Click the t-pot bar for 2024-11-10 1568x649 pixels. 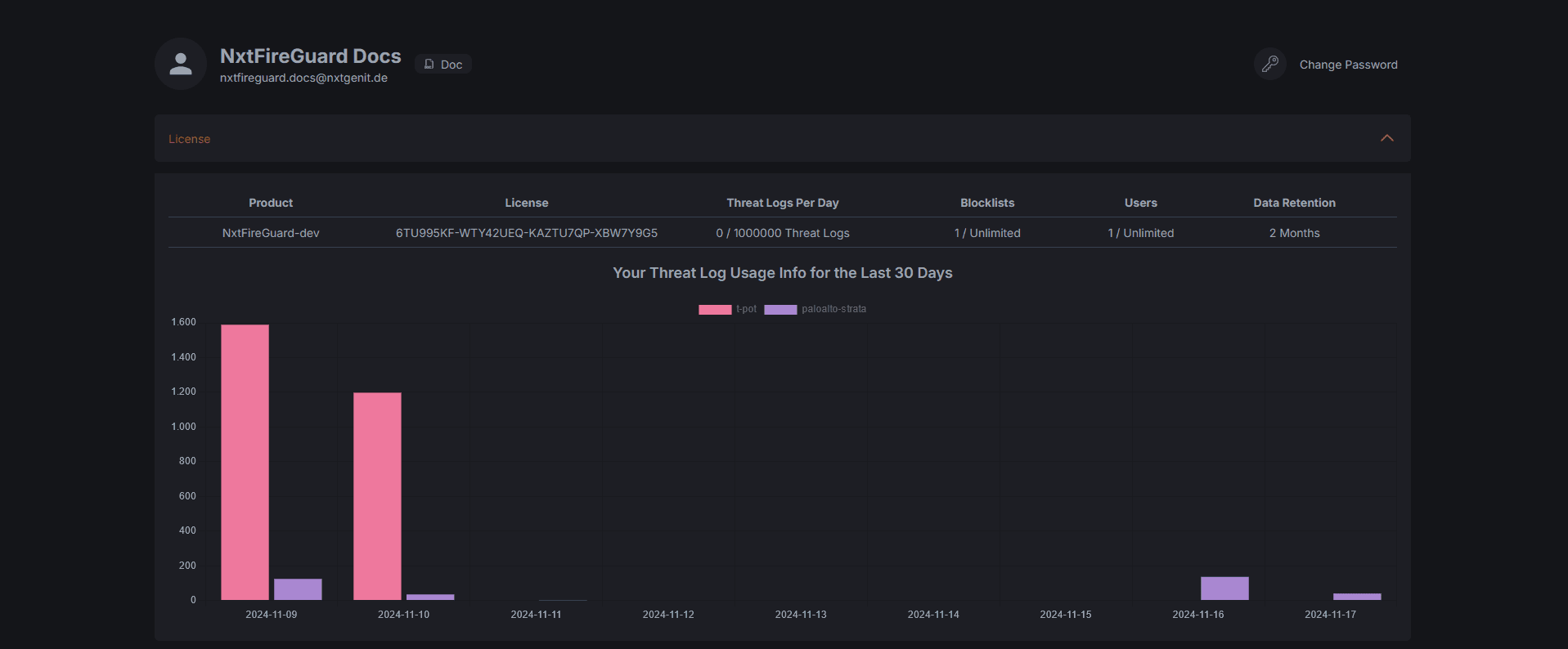point(377,496)
